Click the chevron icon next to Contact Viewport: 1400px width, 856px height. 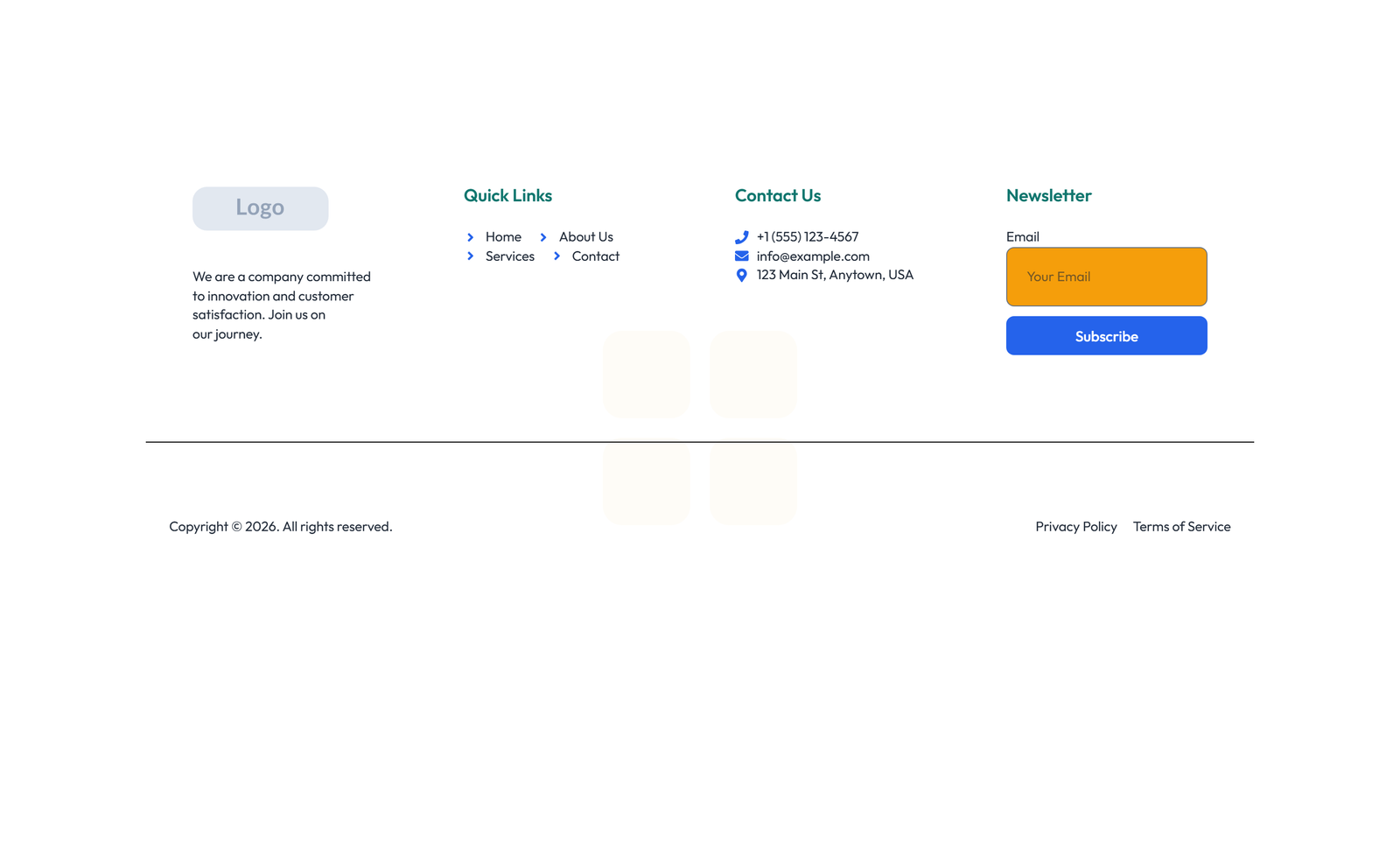point(557,256)
